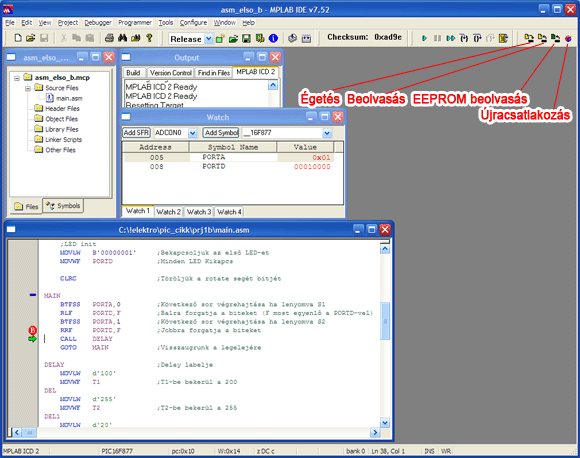Start the debugger with the Run icon
Image resolution: width=580 pixels, height=458 pixels.
[x=424, y=38]
